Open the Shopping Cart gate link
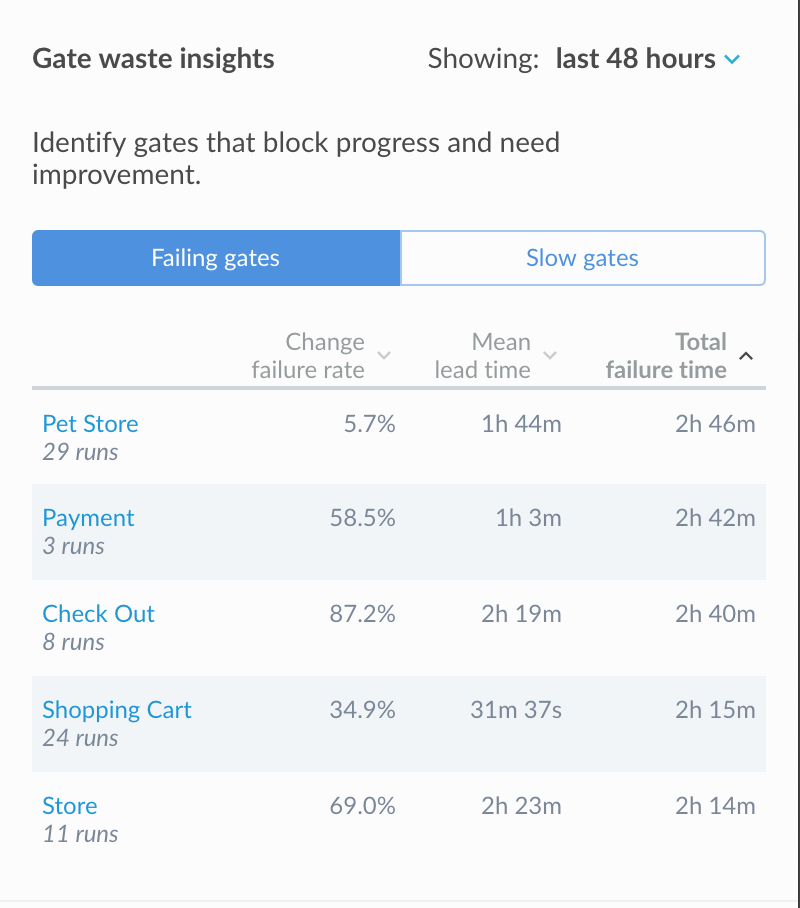Viewport: 800px width, 908px height. [x=117, y=710]
